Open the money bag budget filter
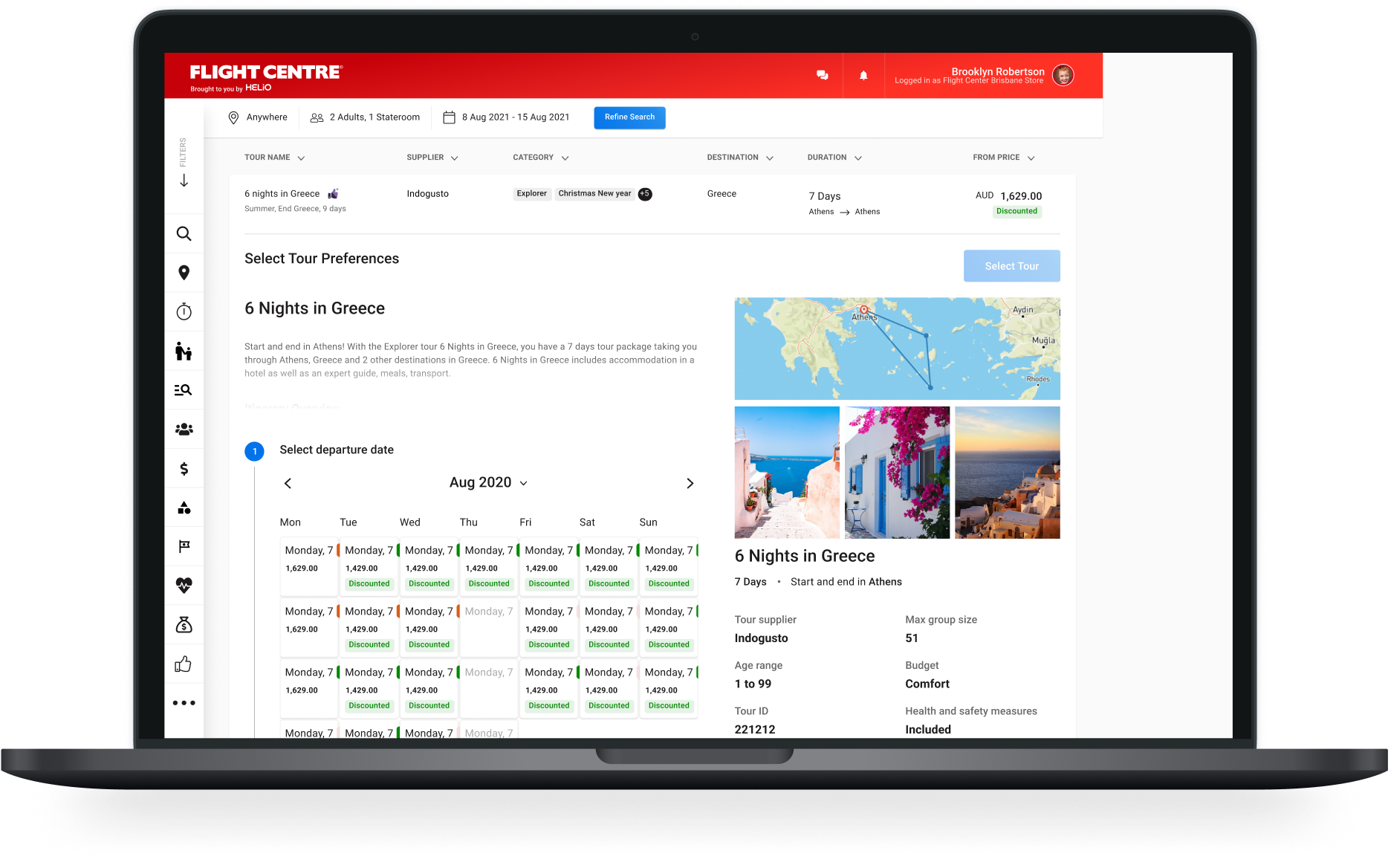 click(x=184, y=625)
